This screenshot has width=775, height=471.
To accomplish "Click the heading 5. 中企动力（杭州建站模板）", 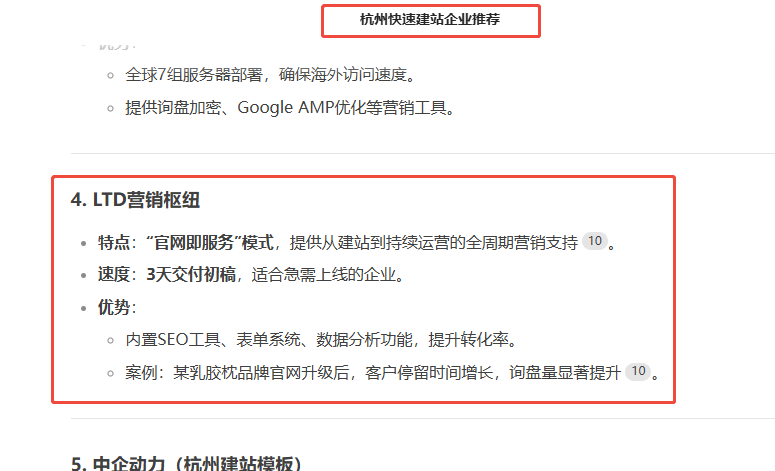I will 186,463.
